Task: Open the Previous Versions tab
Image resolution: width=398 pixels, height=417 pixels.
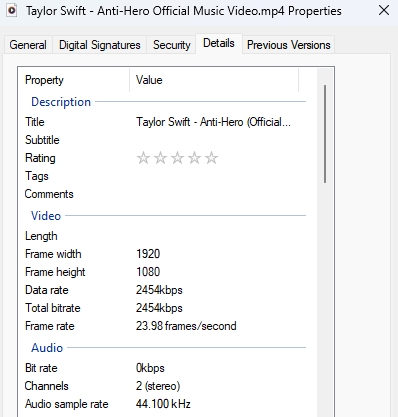Action: pos(289,45)
